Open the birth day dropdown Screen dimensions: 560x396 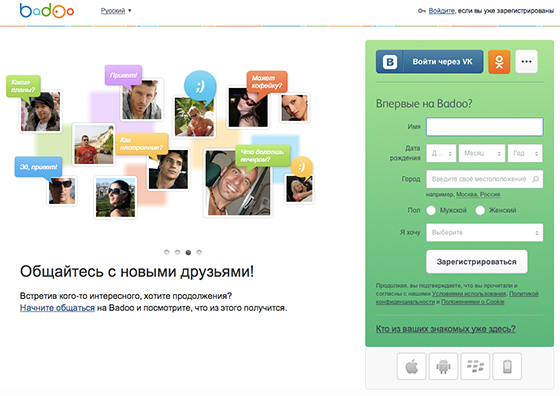pyautogui.click(x=441, y=153)
